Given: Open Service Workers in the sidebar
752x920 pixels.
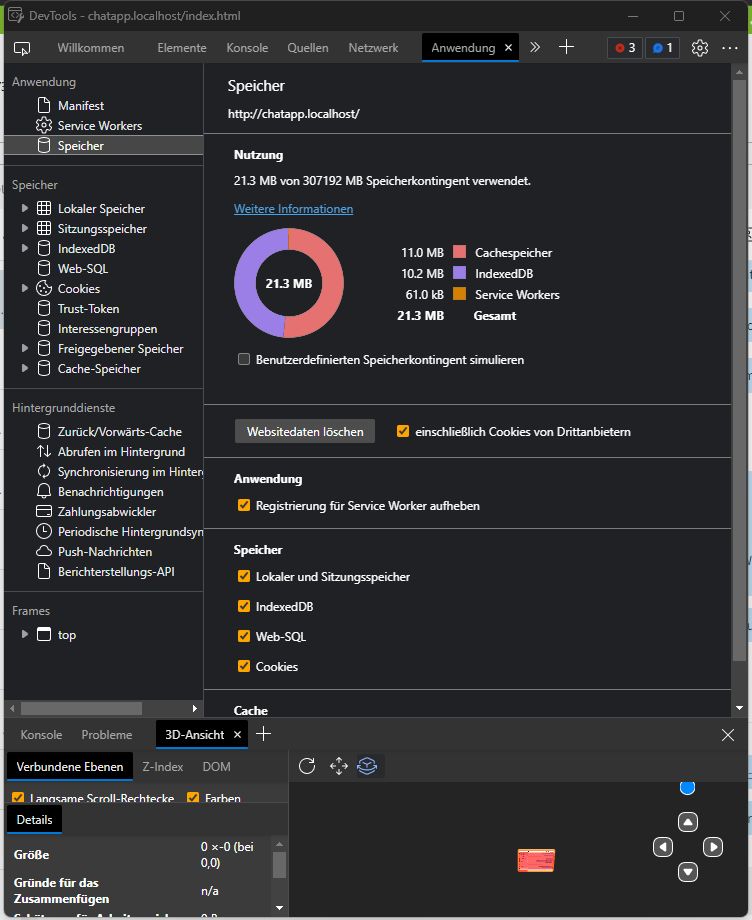Looking at the screenshot, I should click(99, 126).
